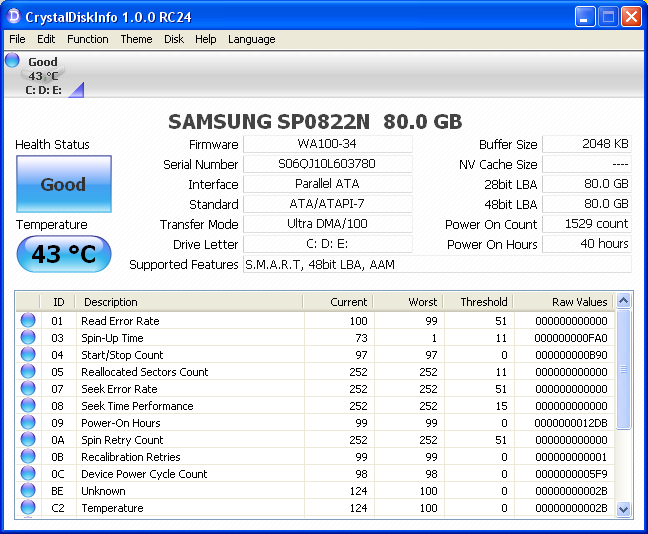Click the Threshold column header
The image size is (648, 534).
pyautogui.click(x=479, y=302)
